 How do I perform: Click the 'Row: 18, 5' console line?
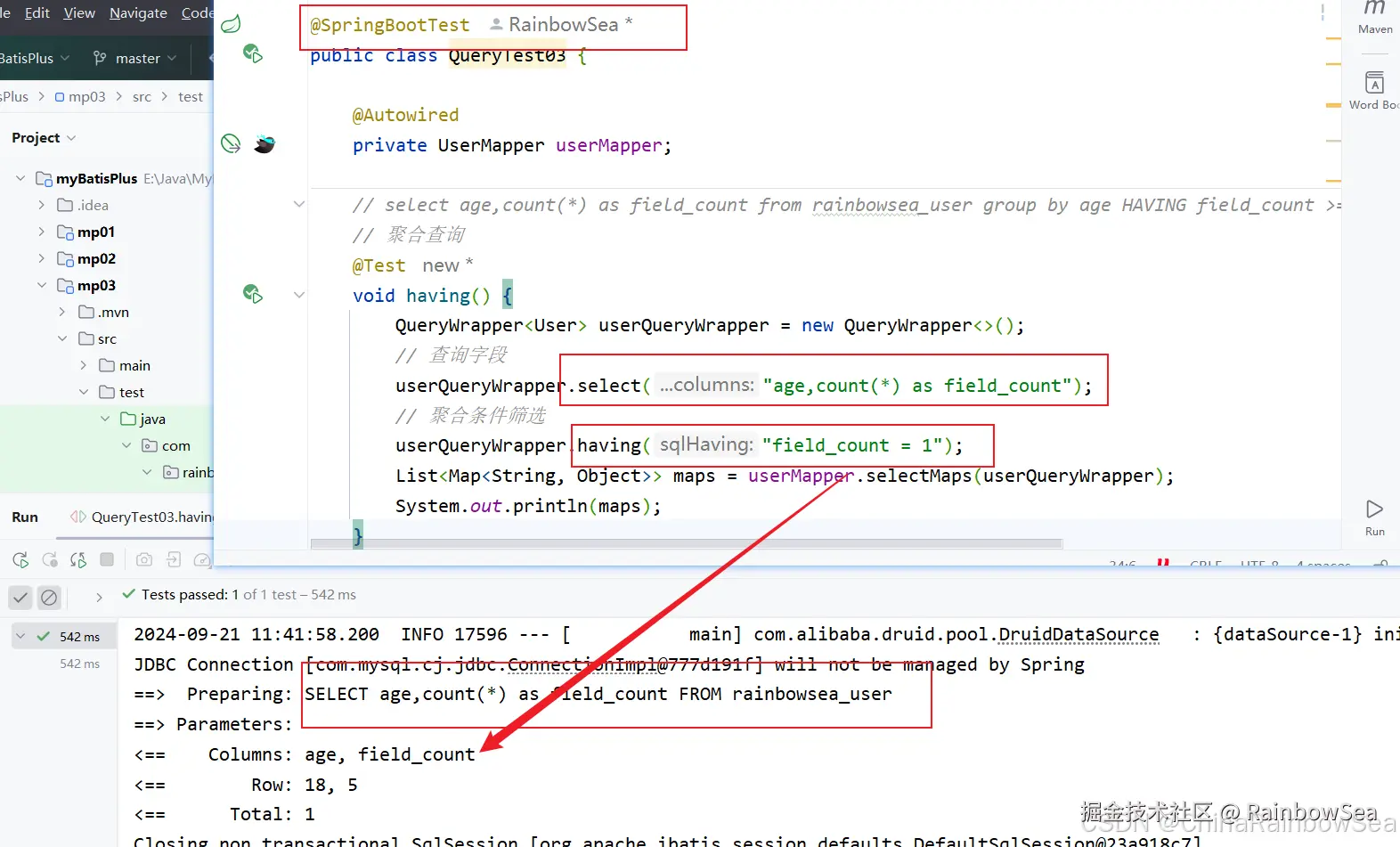pyautogui.click(x=246, y=785)
